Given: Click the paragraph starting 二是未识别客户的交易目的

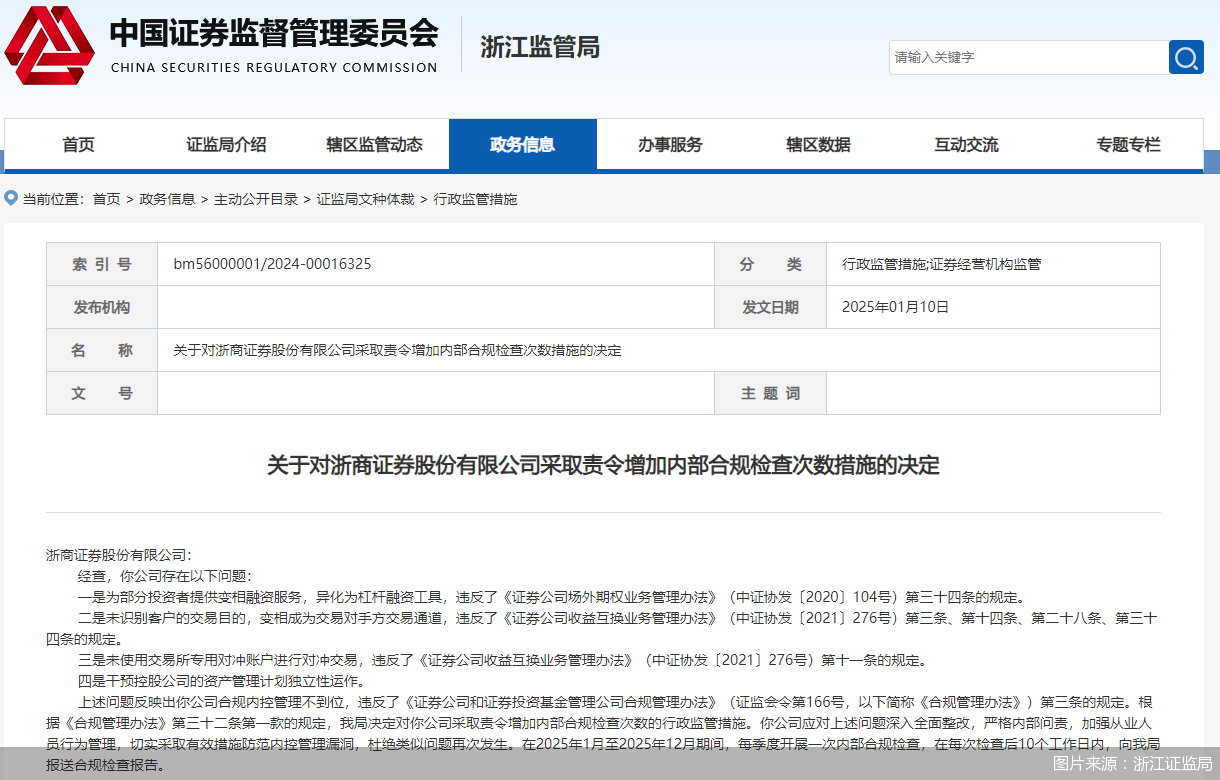Looking at the screenshot, I should click(x=601, y=628).
